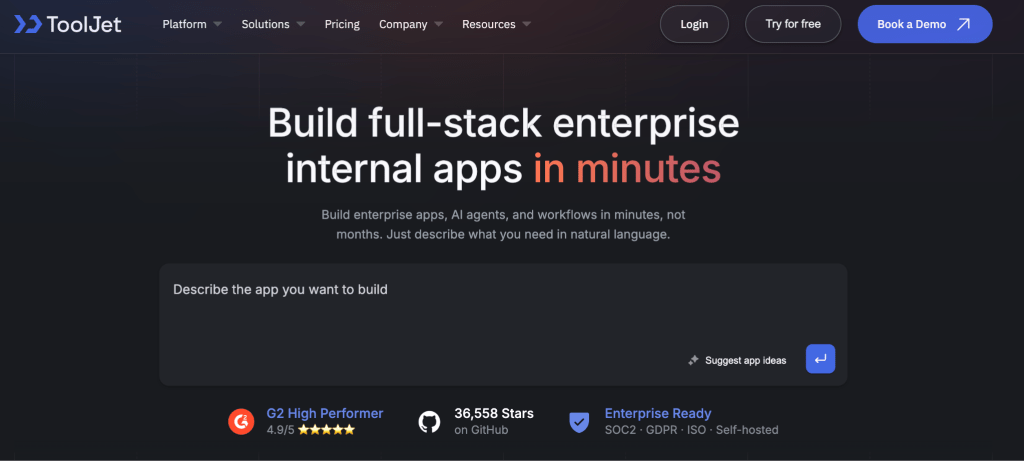
Task: Focus the app description prompt field
Action: pos(503,325)
